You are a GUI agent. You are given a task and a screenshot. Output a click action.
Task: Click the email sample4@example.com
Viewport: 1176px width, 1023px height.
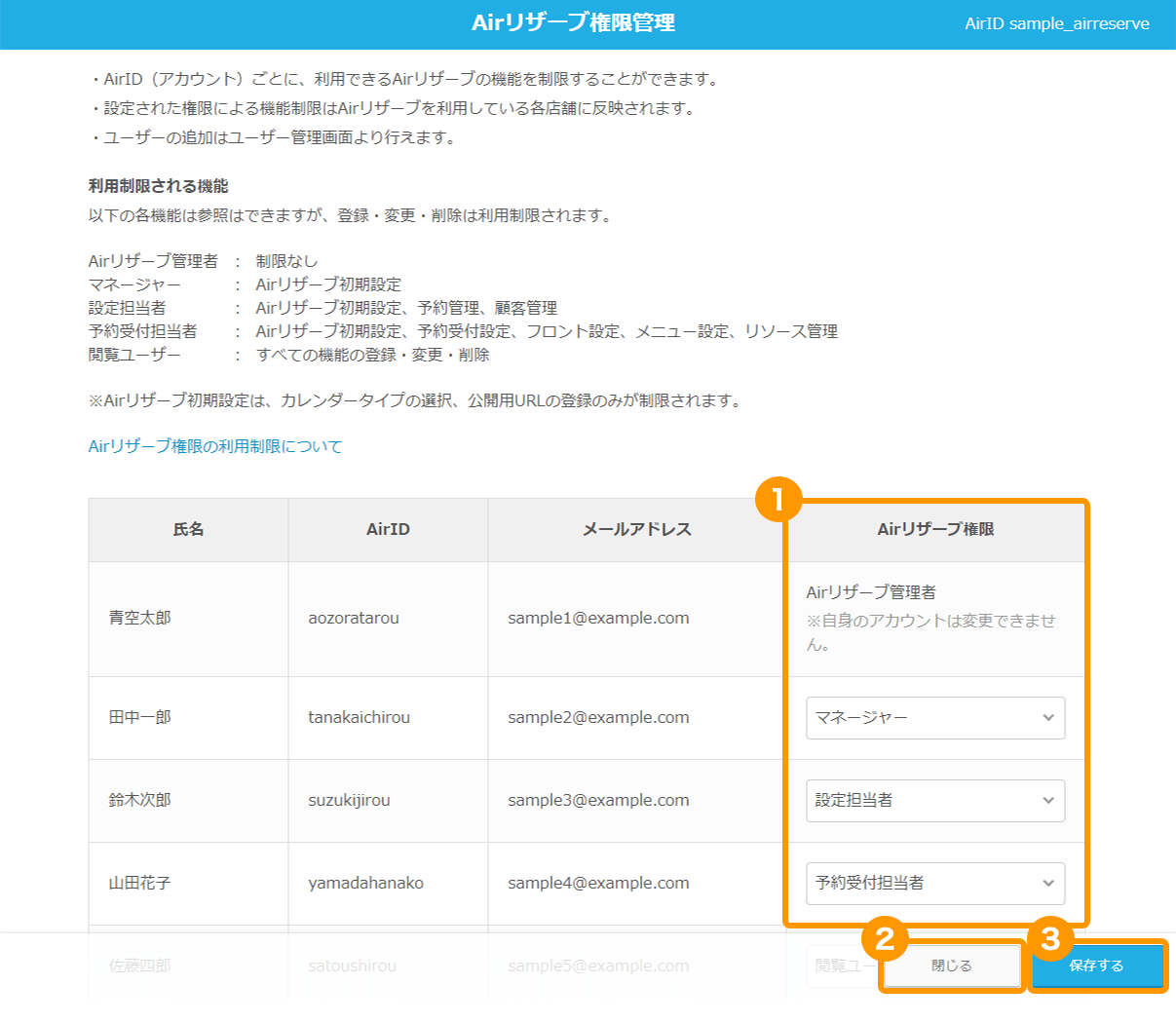coord(598,883)
